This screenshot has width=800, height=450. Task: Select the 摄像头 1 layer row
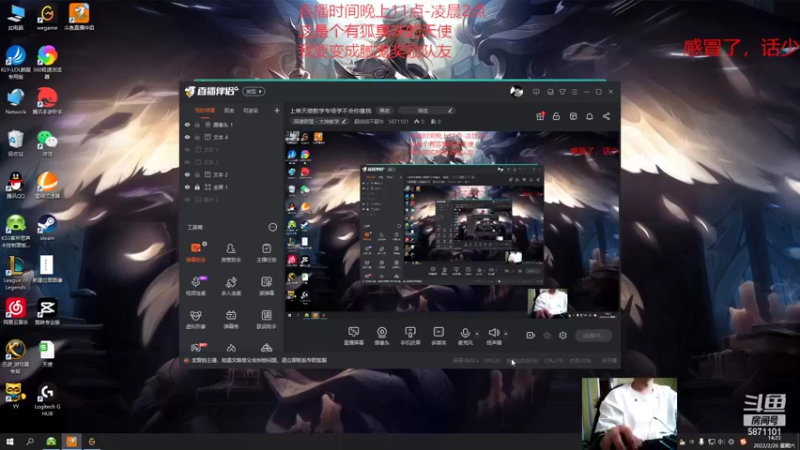point(232,124)
